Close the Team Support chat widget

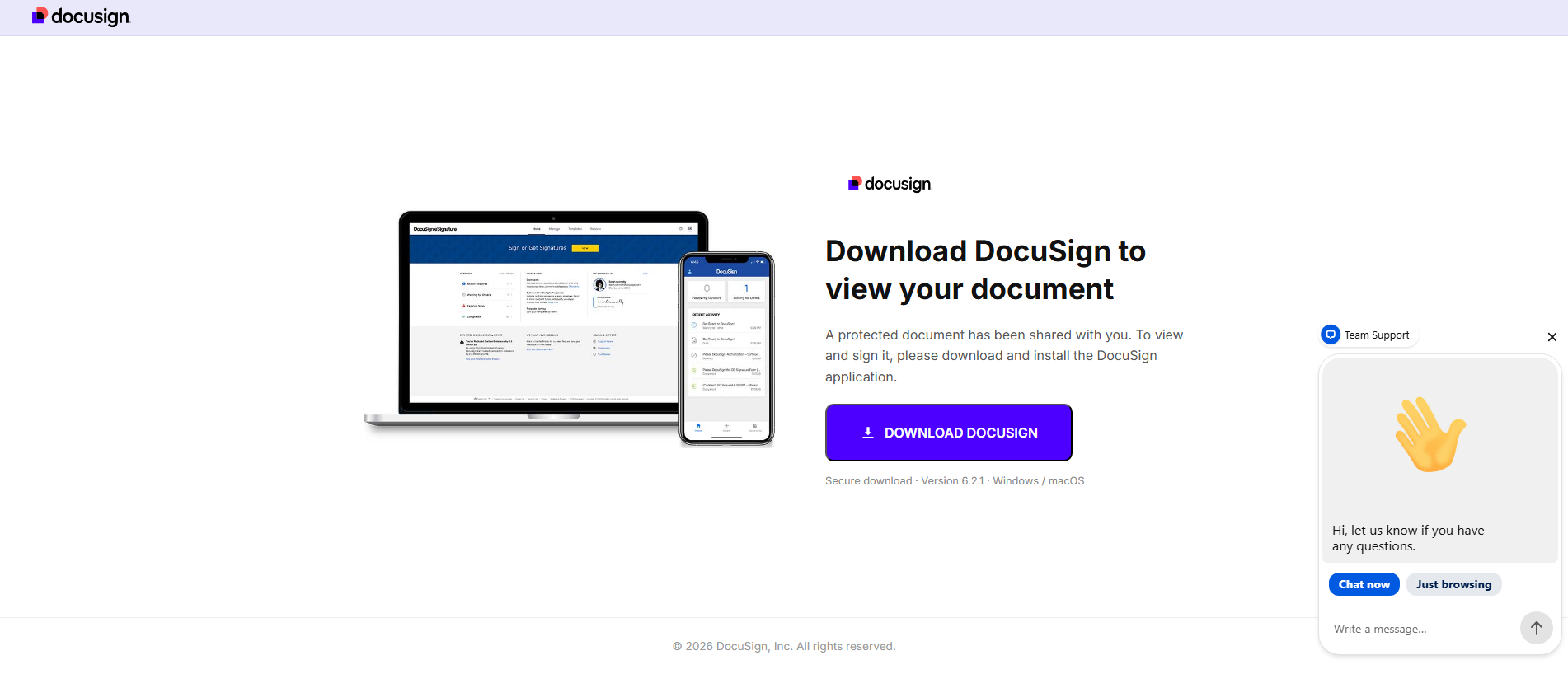(1552, 337)
